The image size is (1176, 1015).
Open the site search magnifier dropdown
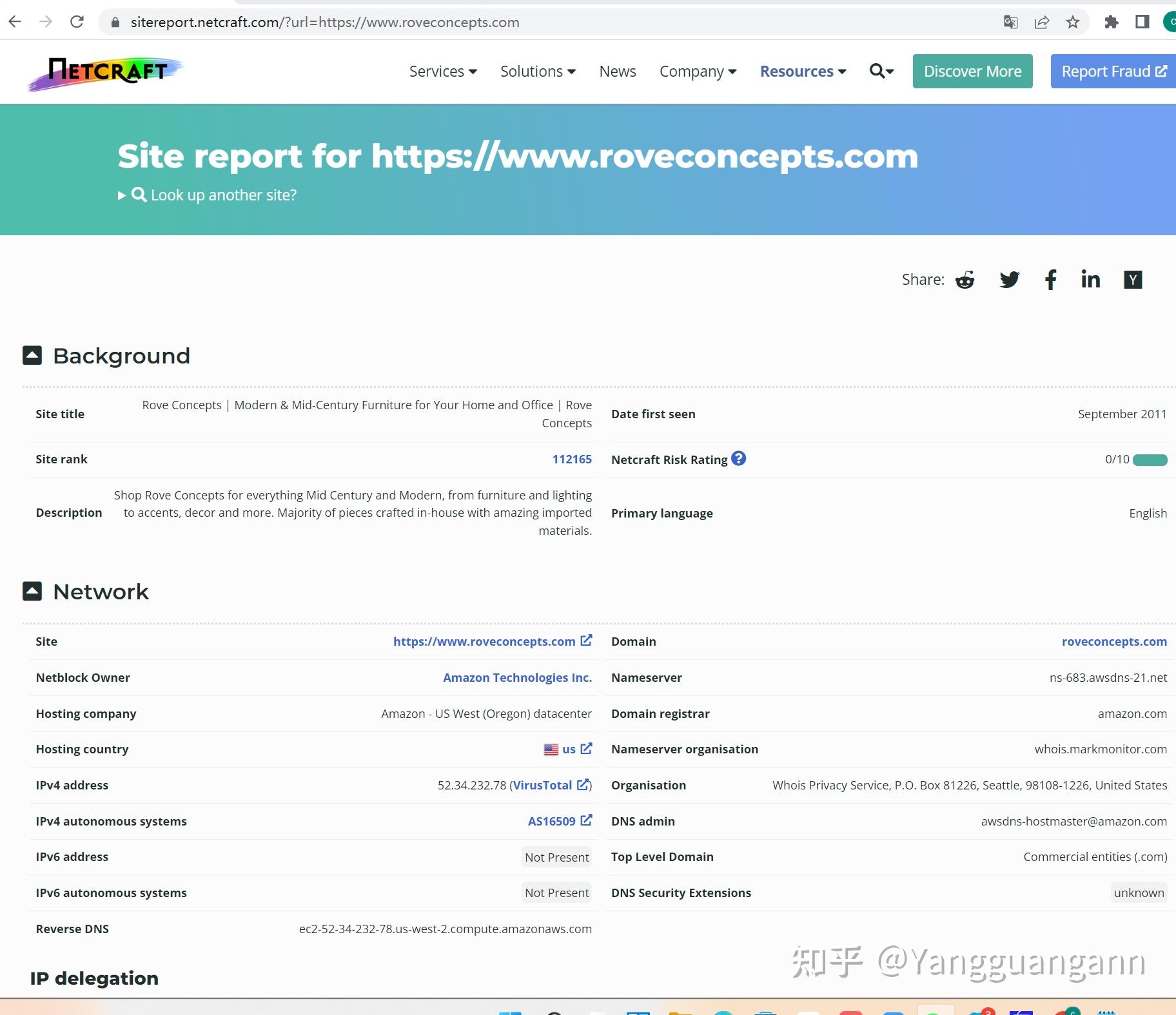tap(881, 72)
